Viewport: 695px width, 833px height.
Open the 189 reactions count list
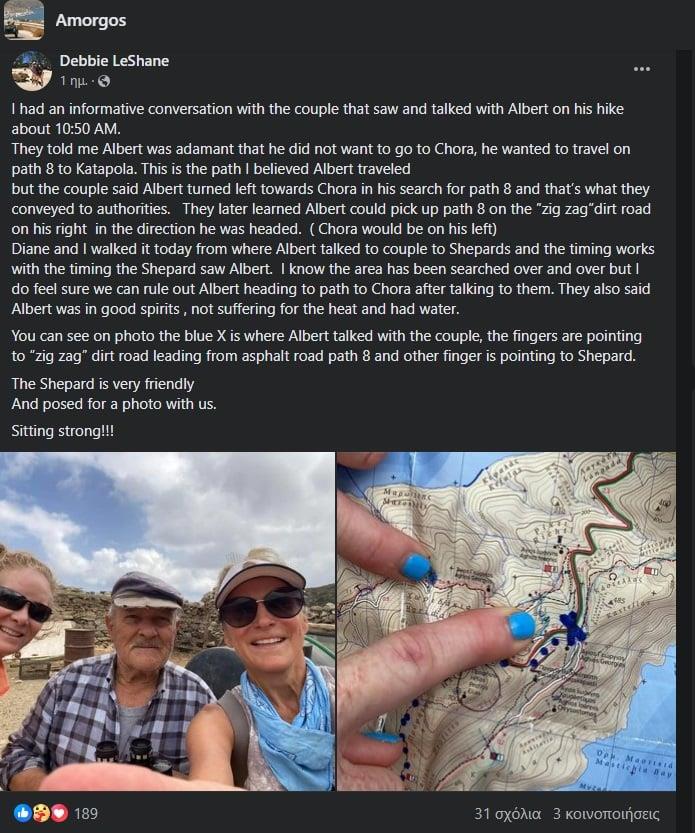[86, 813]
